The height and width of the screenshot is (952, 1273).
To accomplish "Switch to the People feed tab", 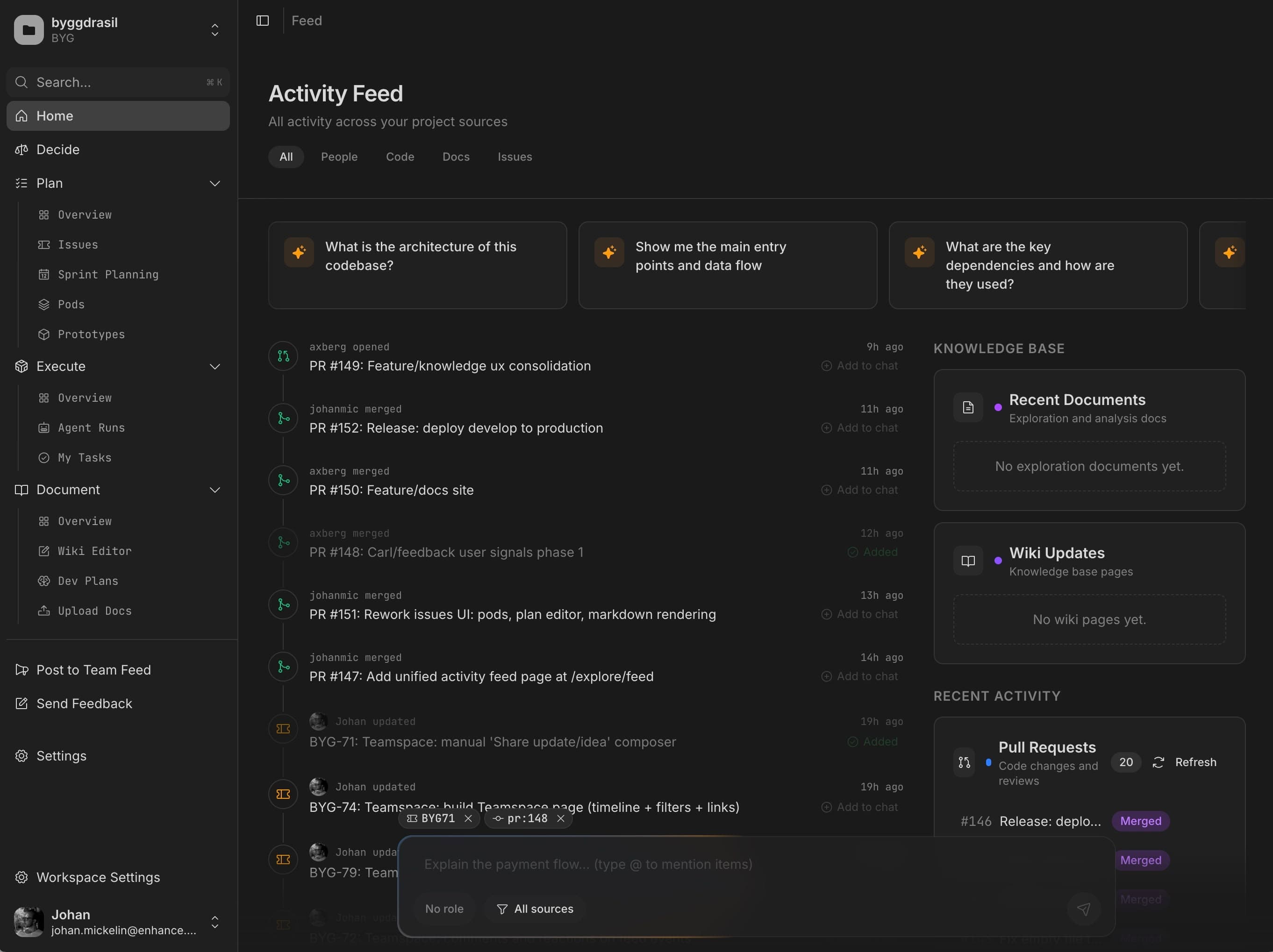I will point(340,156).
